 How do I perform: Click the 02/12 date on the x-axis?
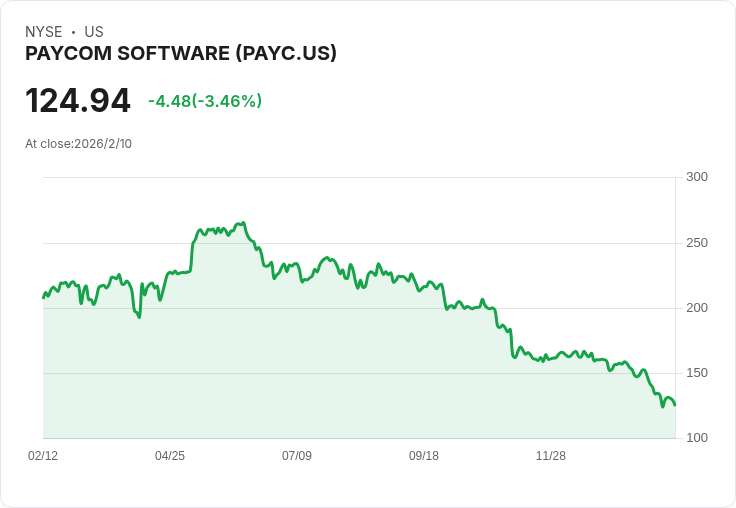tap(43, 456)
